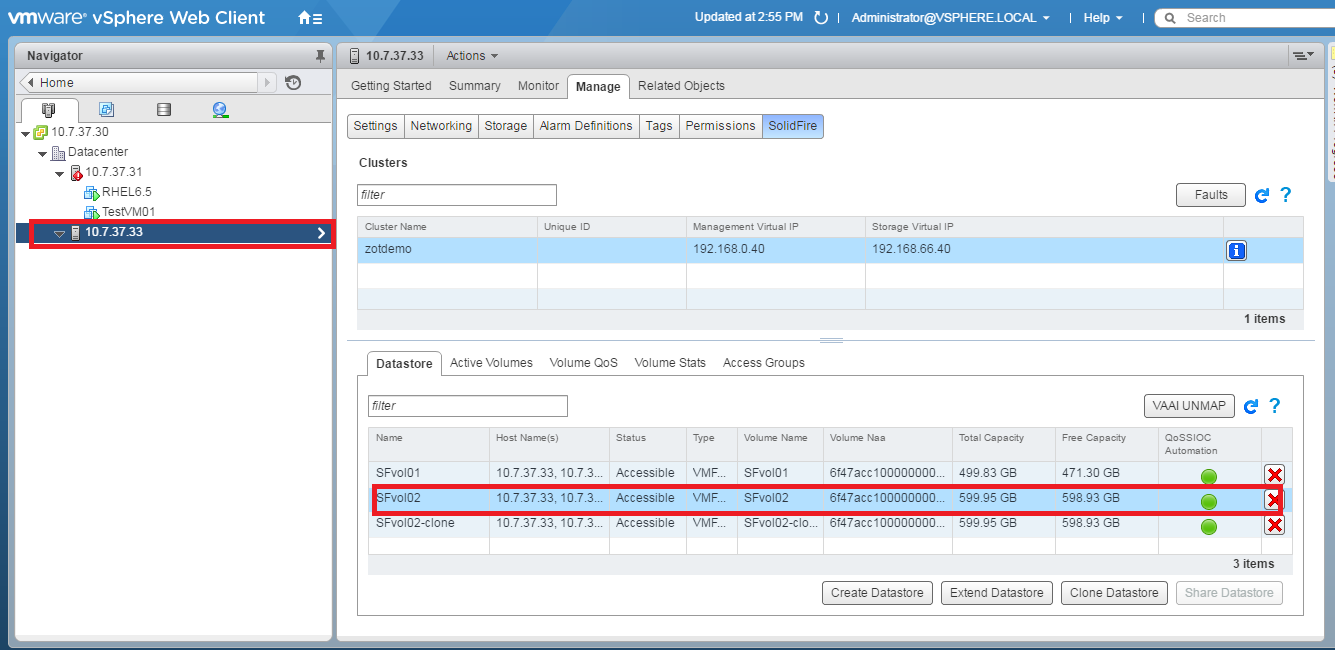Open the Related Objects tab
This screenshot has height=650, width=1335.
click(681, 86)
